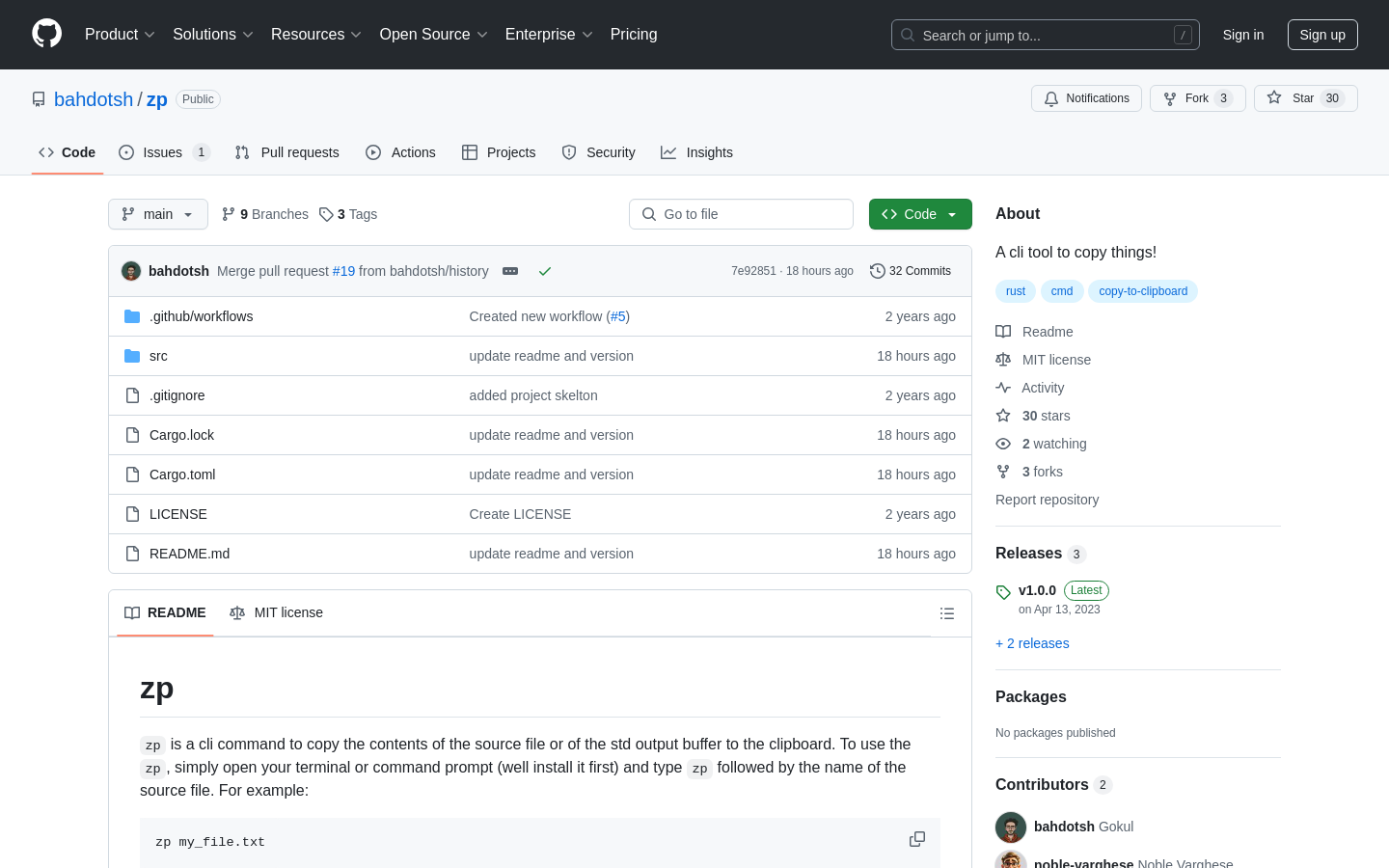Click the copy code icon in README snippet
Image resolution: width=1389 pixels, height=868 pixels.
[x=917, y=839]
